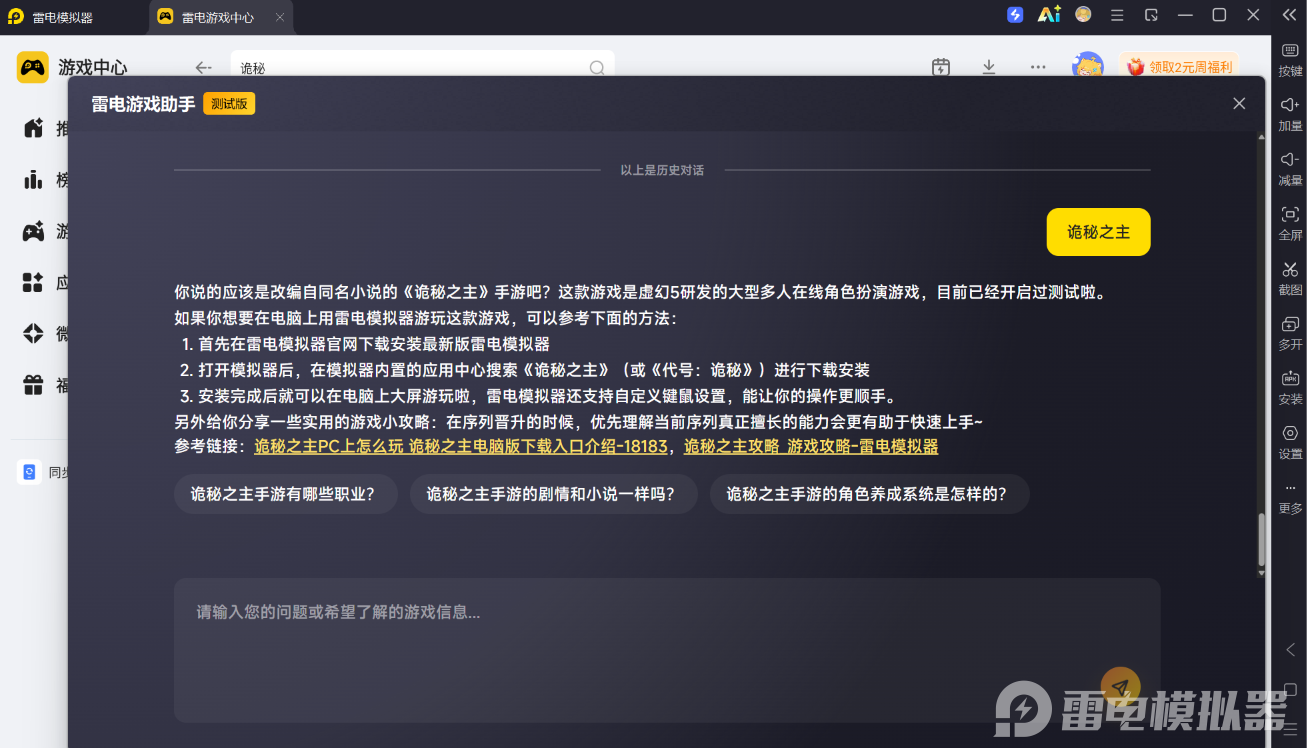Select the bar-chart ranking icon in the left navigation
This screenshot has height=749, width=1307.
33,180
